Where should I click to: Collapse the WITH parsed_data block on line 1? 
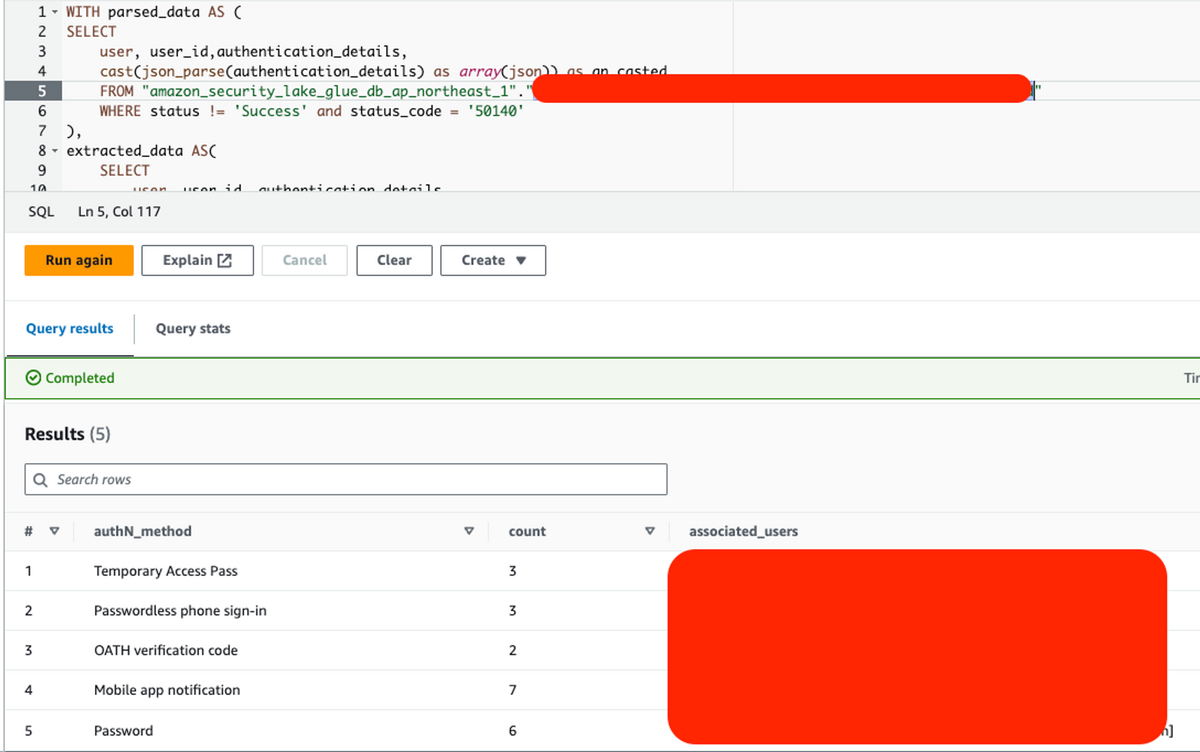pos(52,13)
